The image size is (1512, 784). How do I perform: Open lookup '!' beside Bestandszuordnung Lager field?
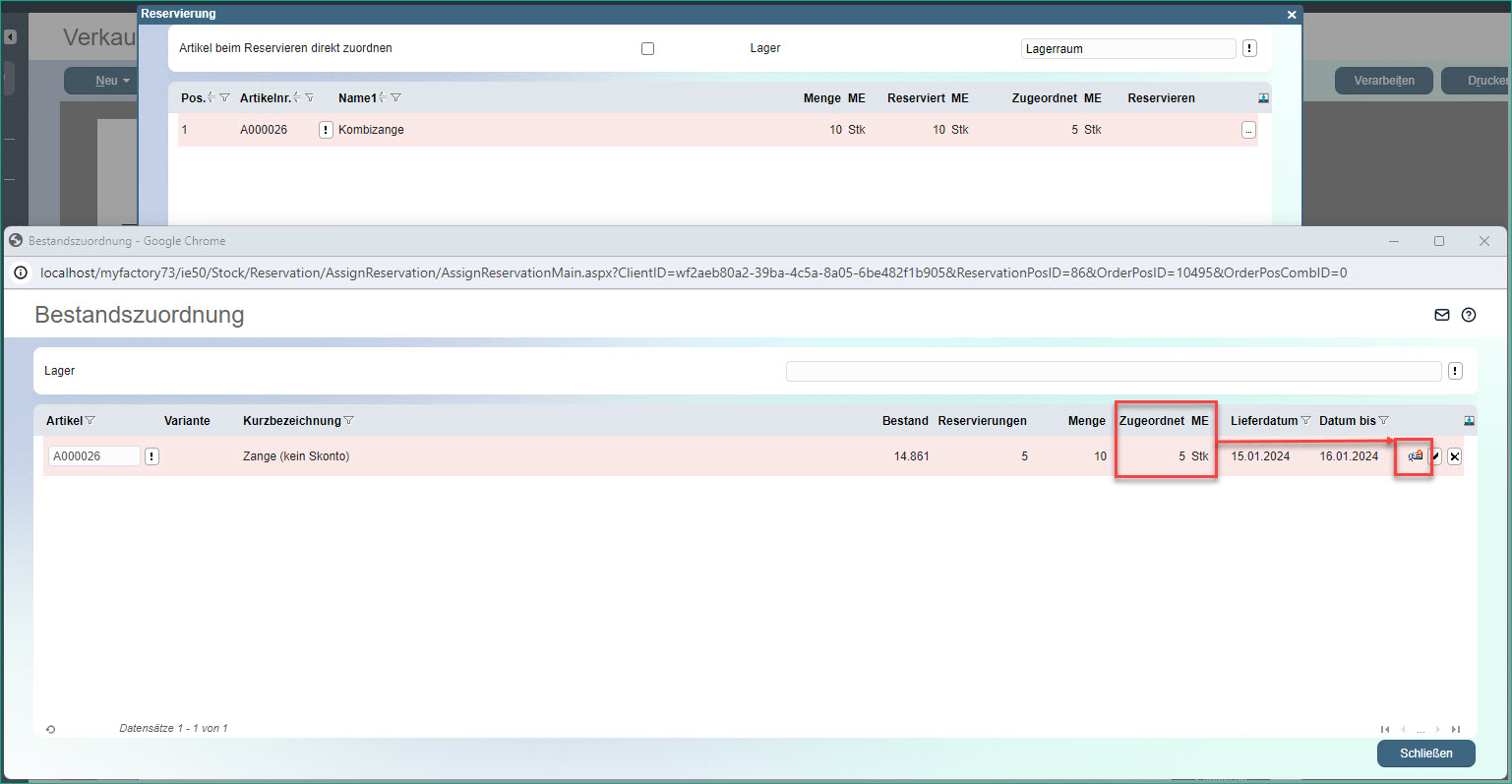pyautogui.click(x=1455, y=371)
